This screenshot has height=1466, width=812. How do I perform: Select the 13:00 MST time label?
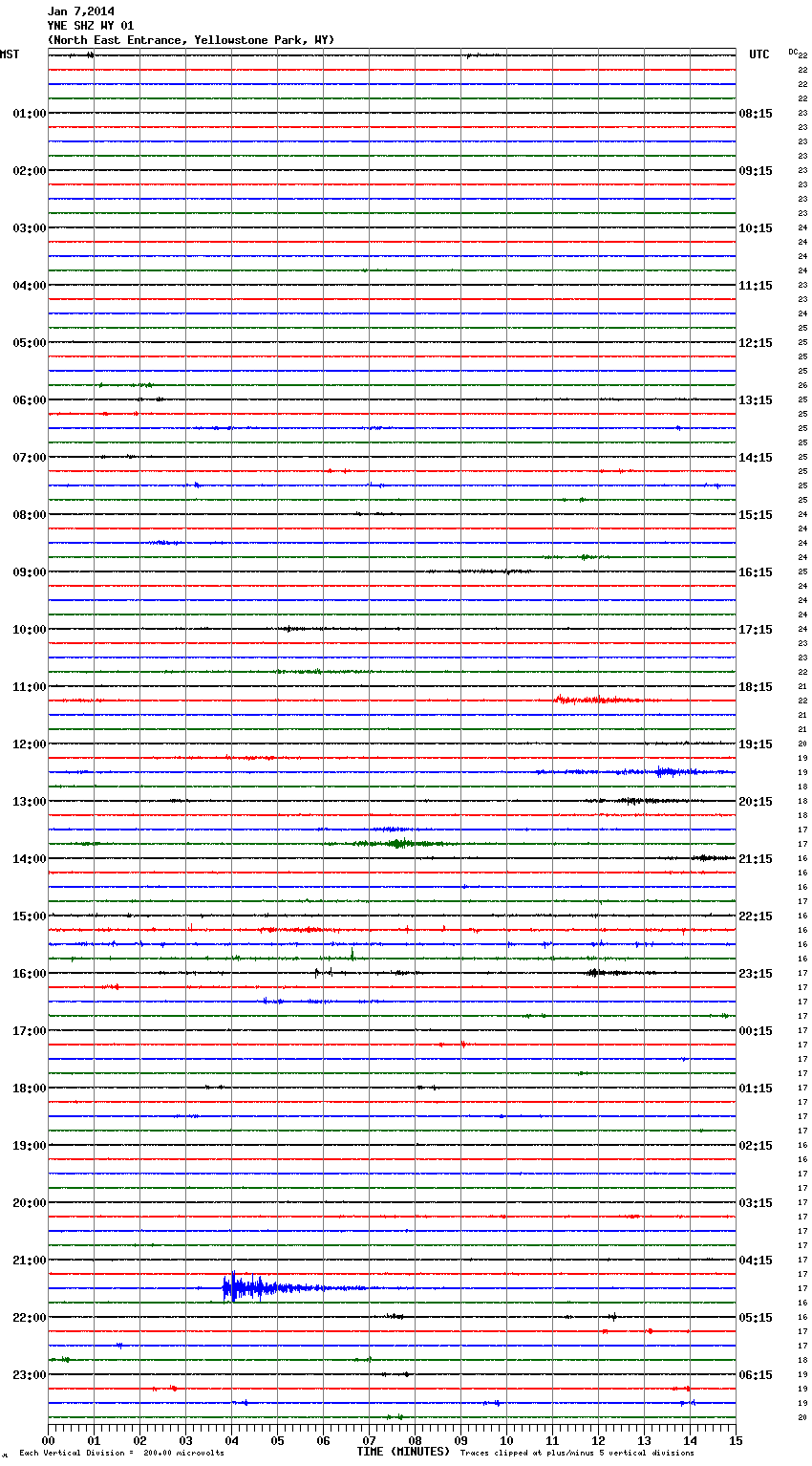(30, 802)
